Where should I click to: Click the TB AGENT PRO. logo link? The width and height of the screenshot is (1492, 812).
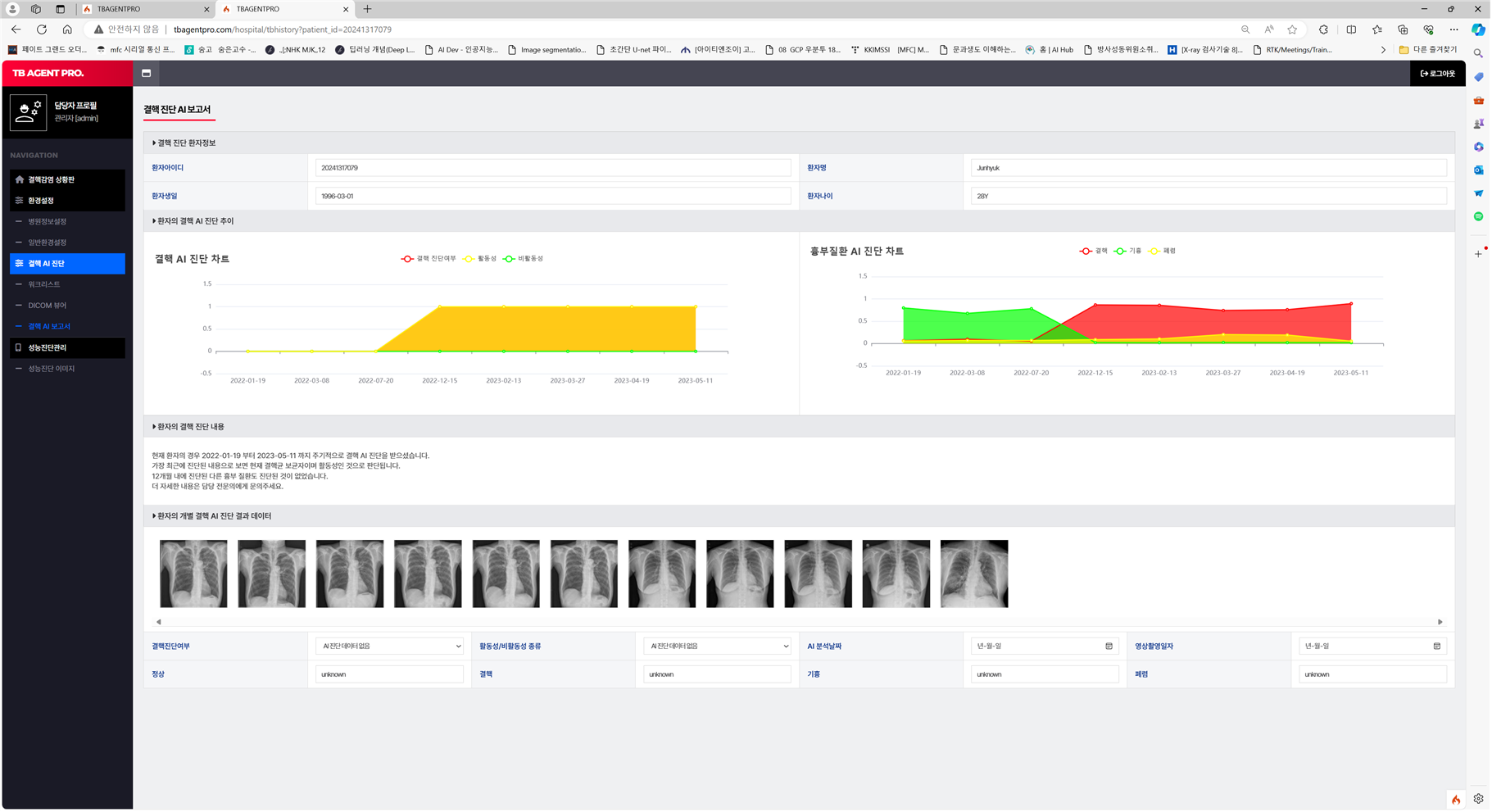48,73
